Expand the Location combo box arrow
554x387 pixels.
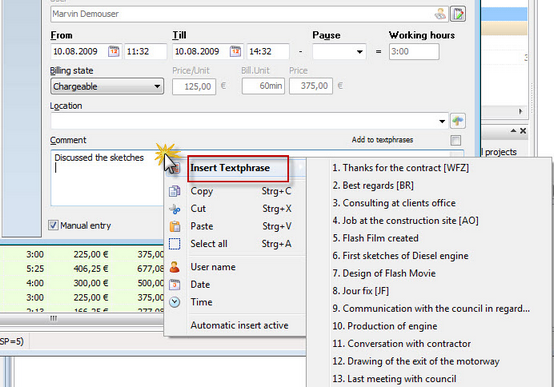tap(442, 121)
